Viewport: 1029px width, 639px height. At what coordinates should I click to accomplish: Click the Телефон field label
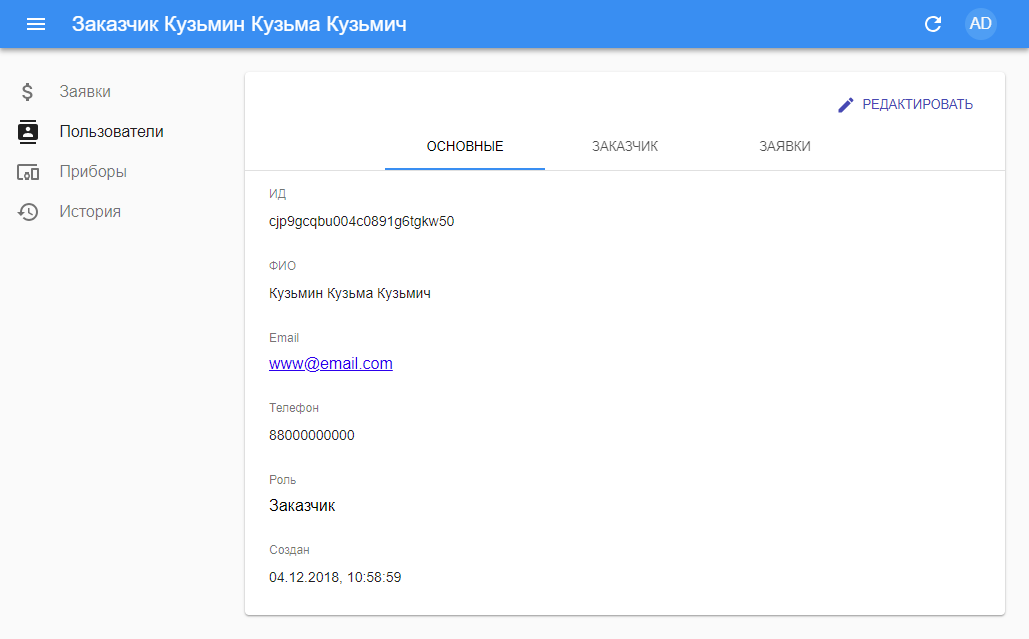pos(293,408)
